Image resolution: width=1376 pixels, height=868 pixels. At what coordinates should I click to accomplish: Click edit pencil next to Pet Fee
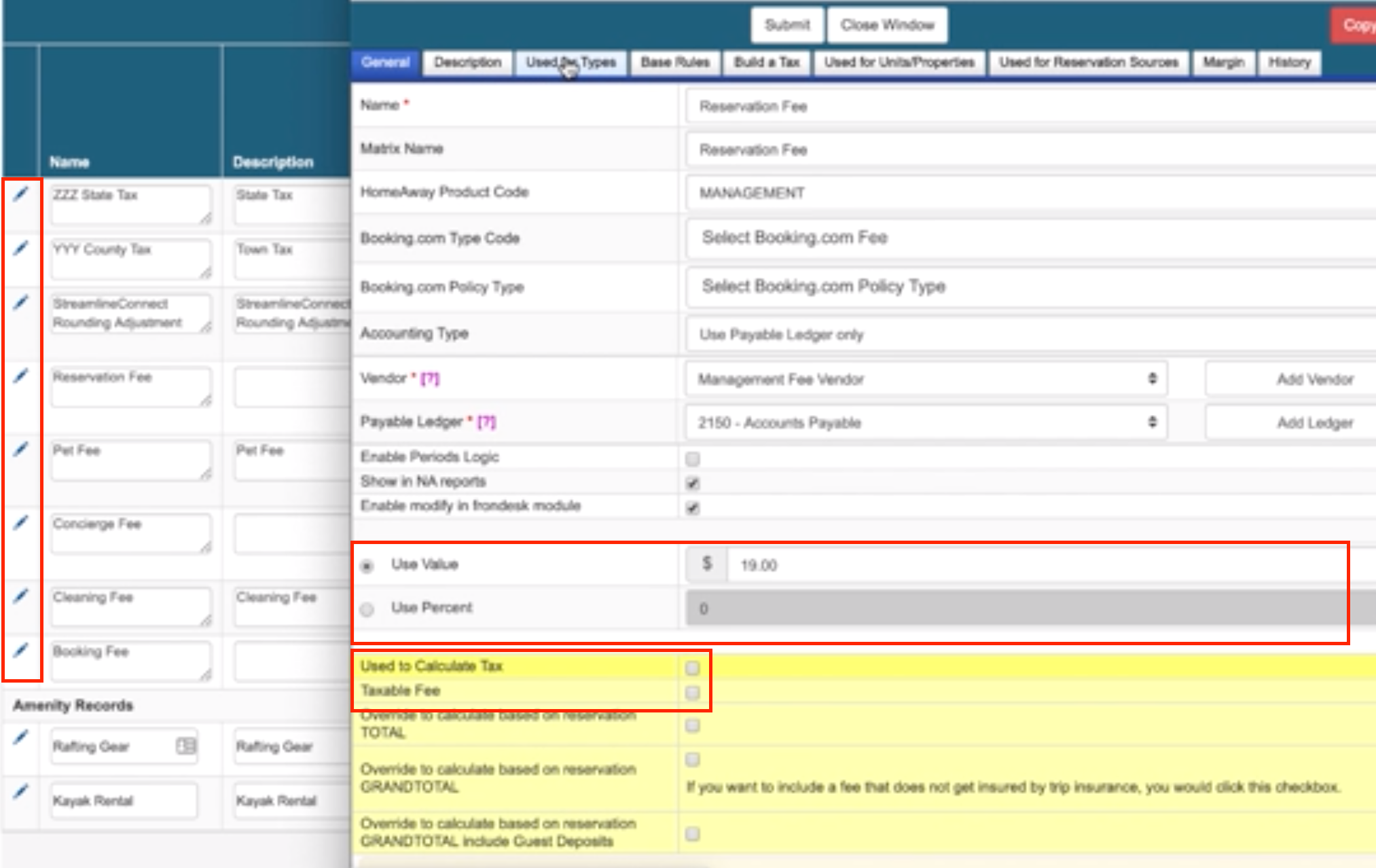point(21,450)
